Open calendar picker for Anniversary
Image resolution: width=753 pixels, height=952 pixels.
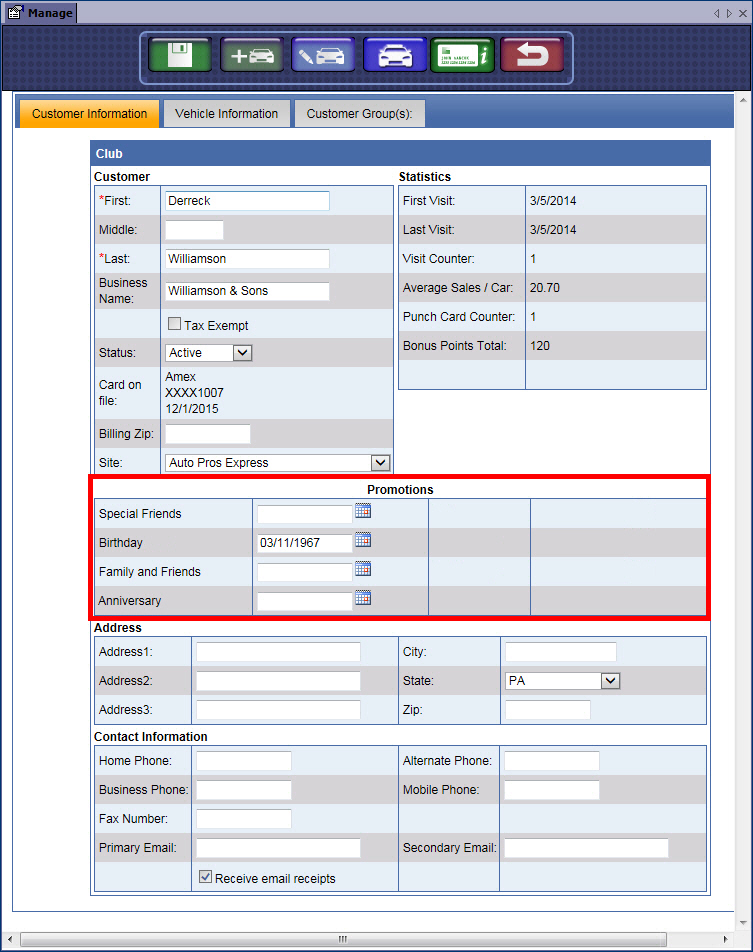tap(363, 599)
